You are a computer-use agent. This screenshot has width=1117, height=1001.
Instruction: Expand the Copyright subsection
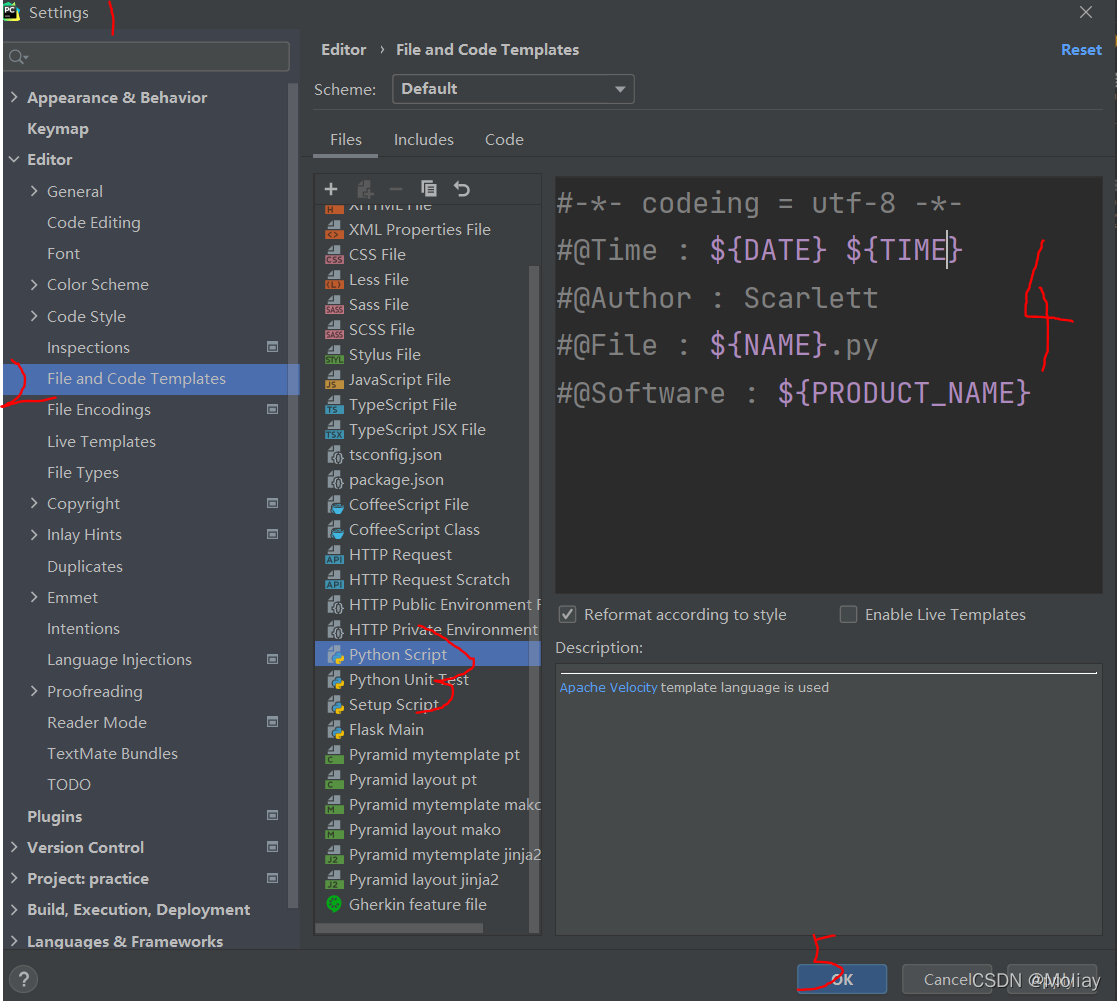click(33, 503)
